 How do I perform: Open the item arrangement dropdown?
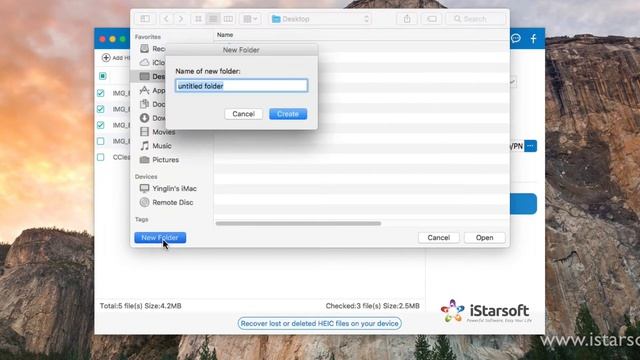click(x=250, y=19)
